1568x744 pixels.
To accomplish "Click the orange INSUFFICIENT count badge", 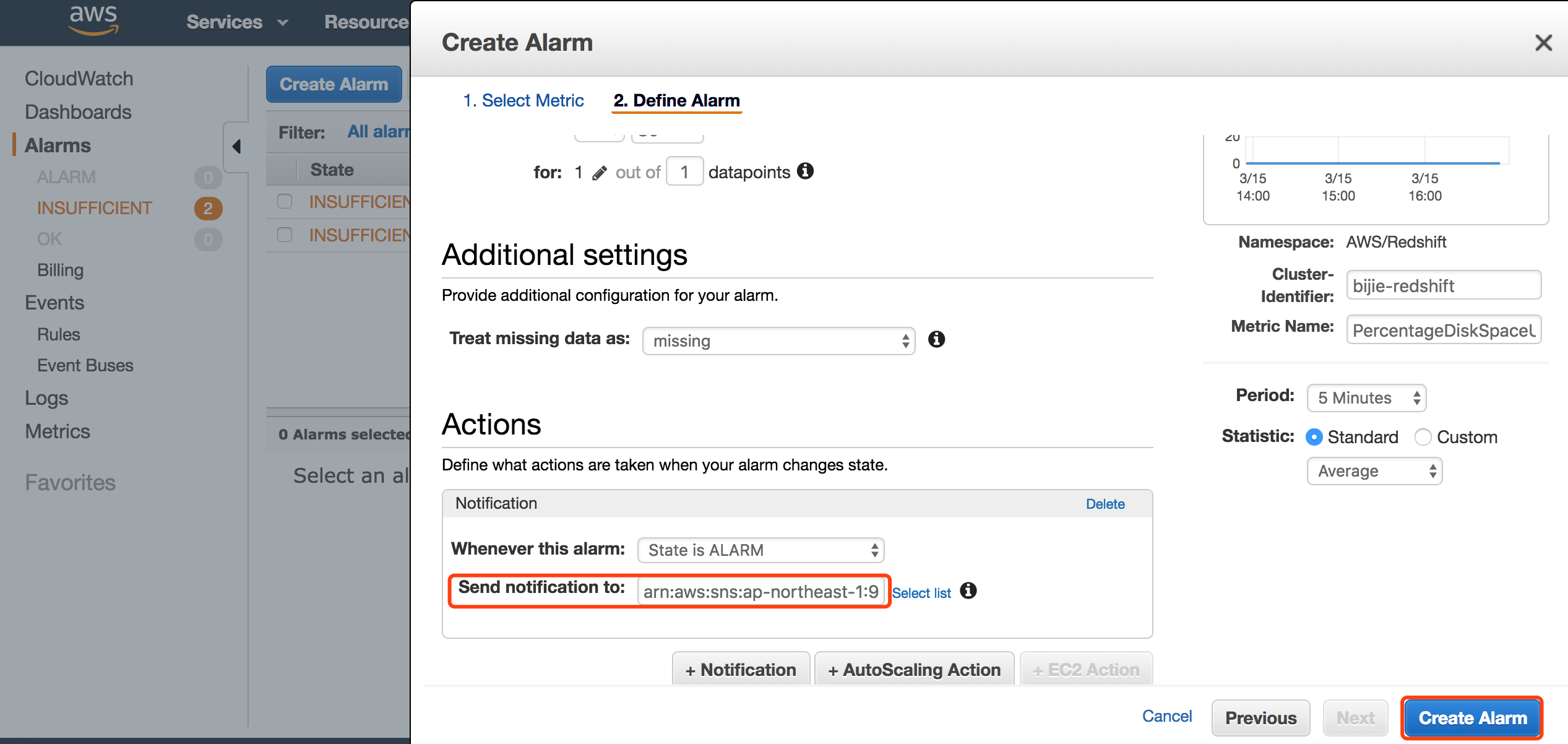I will (208, 209).
